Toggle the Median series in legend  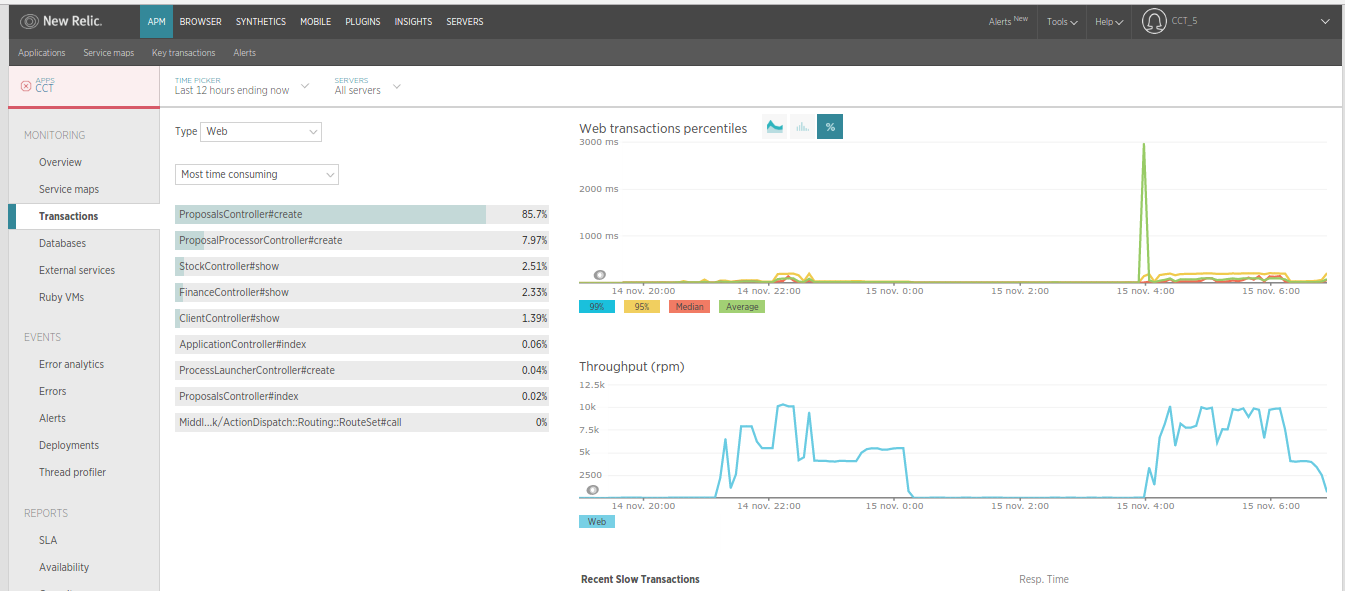click(690, 307)
